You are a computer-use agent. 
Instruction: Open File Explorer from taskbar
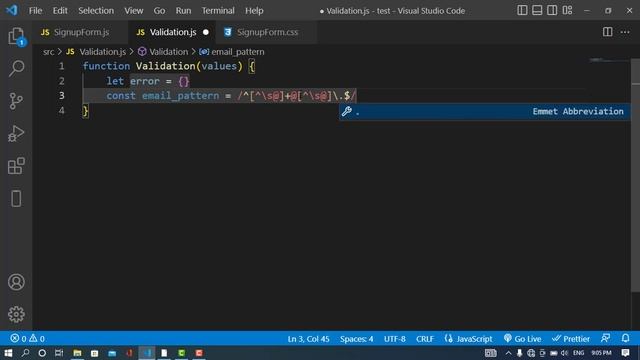(x=77, y=353)
